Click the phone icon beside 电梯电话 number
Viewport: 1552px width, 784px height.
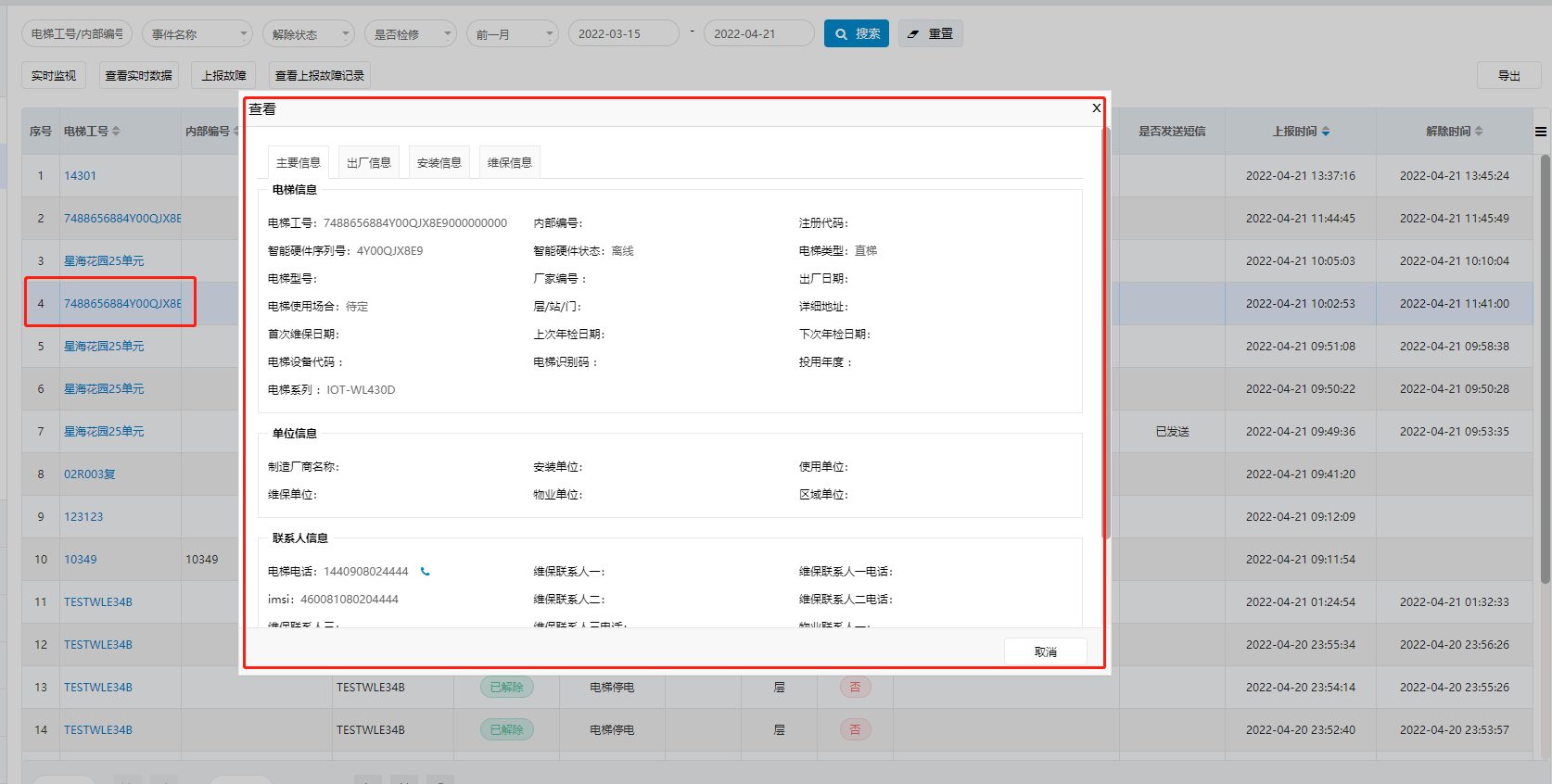coord(426,572)
